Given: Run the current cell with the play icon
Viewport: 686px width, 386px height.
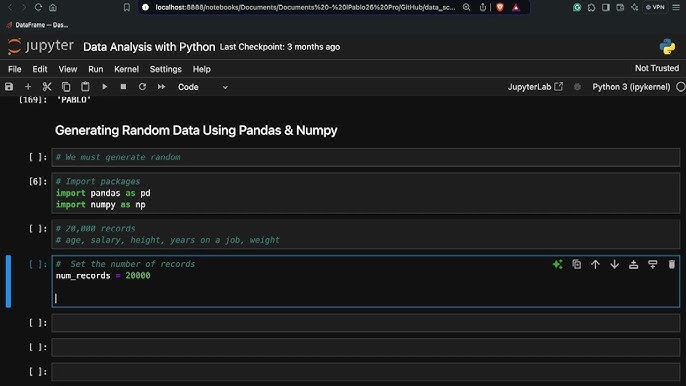Looking at the screenshot, I should click(x=105, y=87).
